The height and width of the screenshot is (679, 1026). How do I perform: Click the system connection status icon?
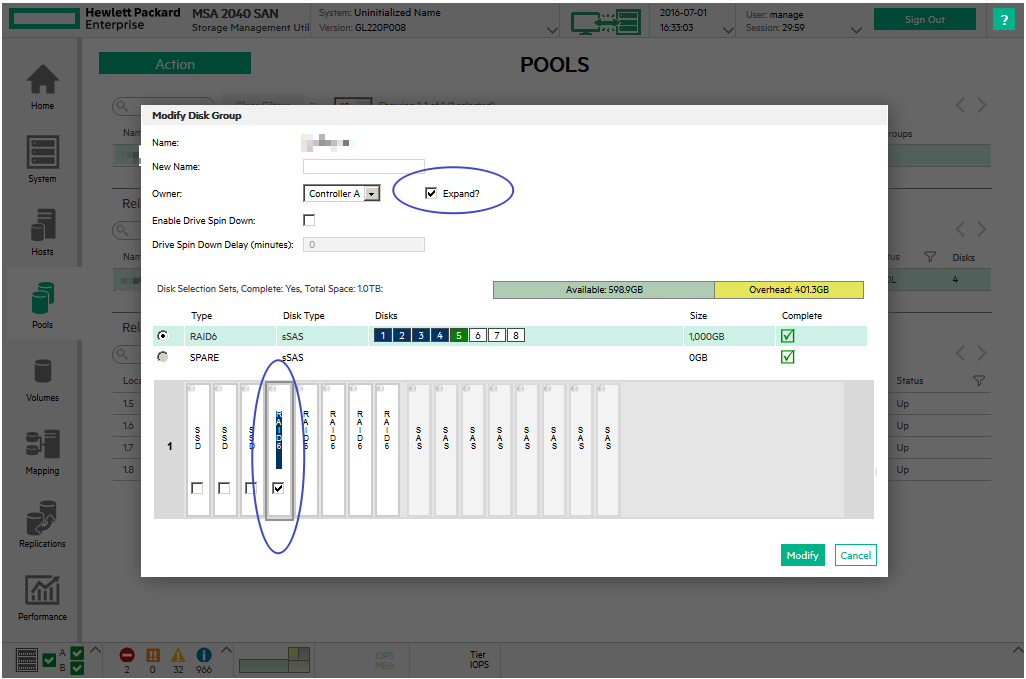click(605, 22)
